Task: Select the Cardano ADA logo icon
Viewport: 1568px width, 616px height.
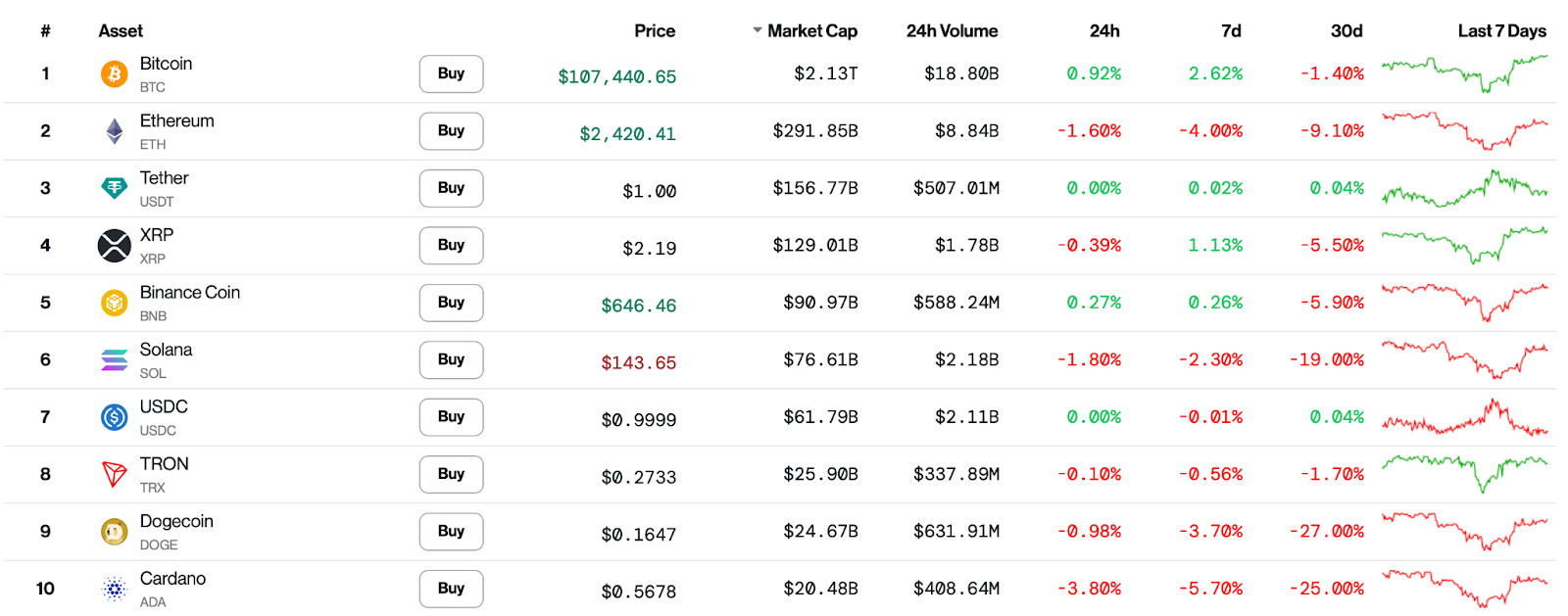Action: [x=114, y=589]
